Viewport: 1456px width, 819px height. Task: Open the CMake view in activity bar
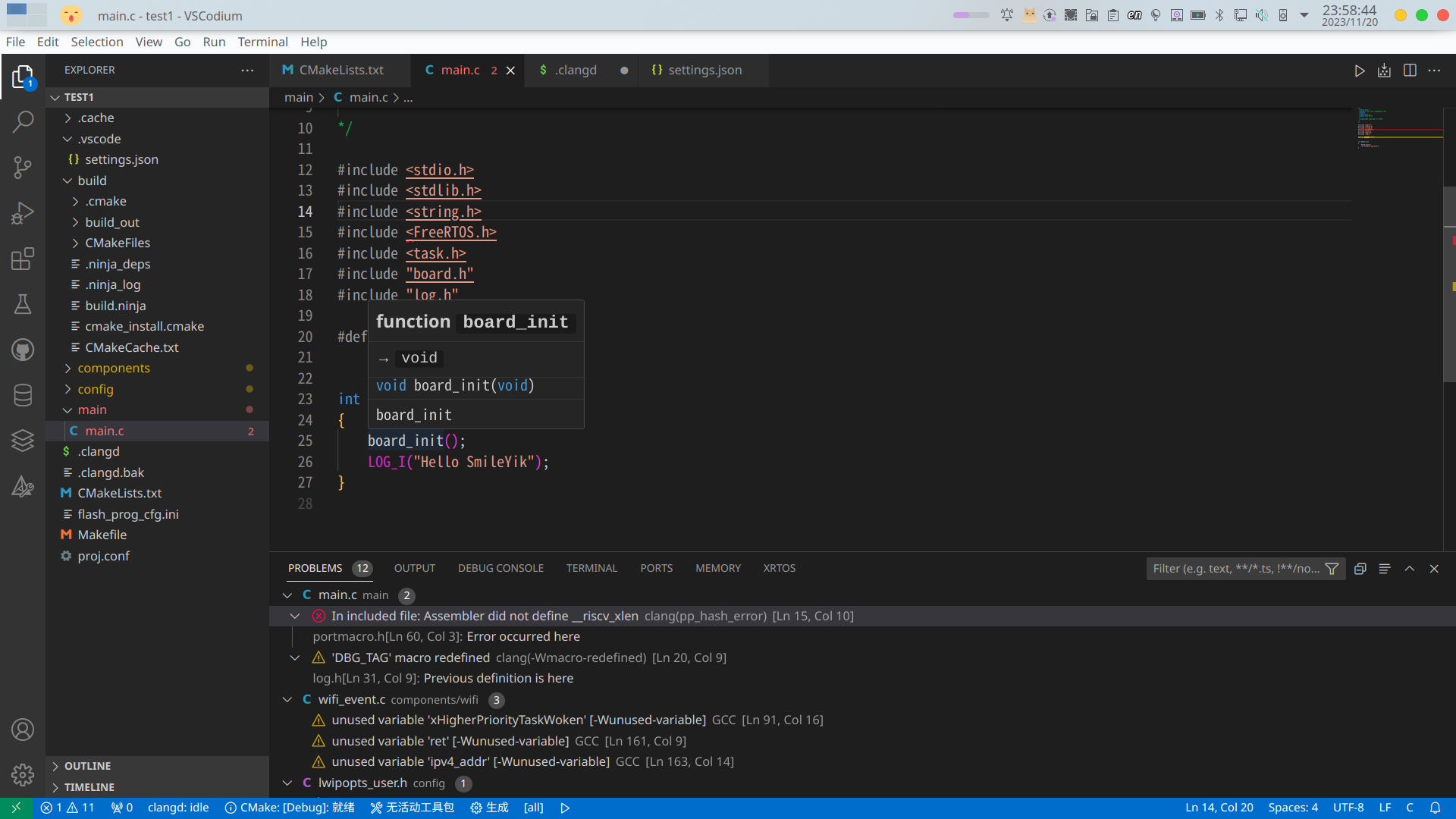click(23, 486)
